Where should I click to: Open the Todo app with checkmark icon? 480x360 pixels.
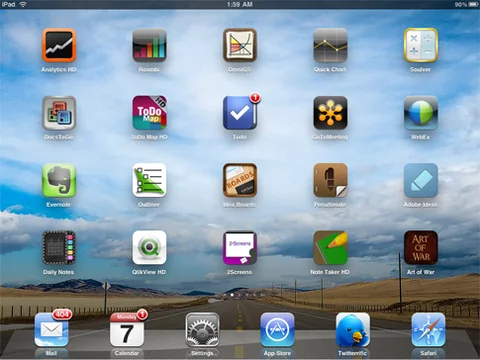point(240,113)
